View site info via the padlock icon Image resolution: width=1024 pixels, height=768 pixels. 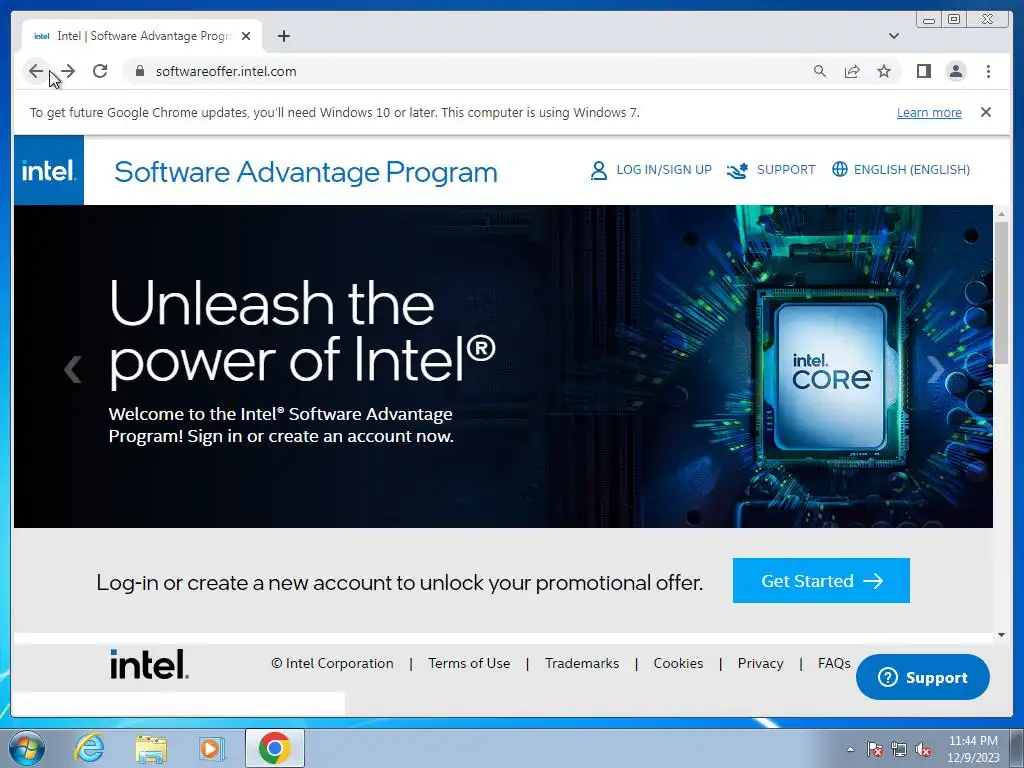tap(139, 71)
